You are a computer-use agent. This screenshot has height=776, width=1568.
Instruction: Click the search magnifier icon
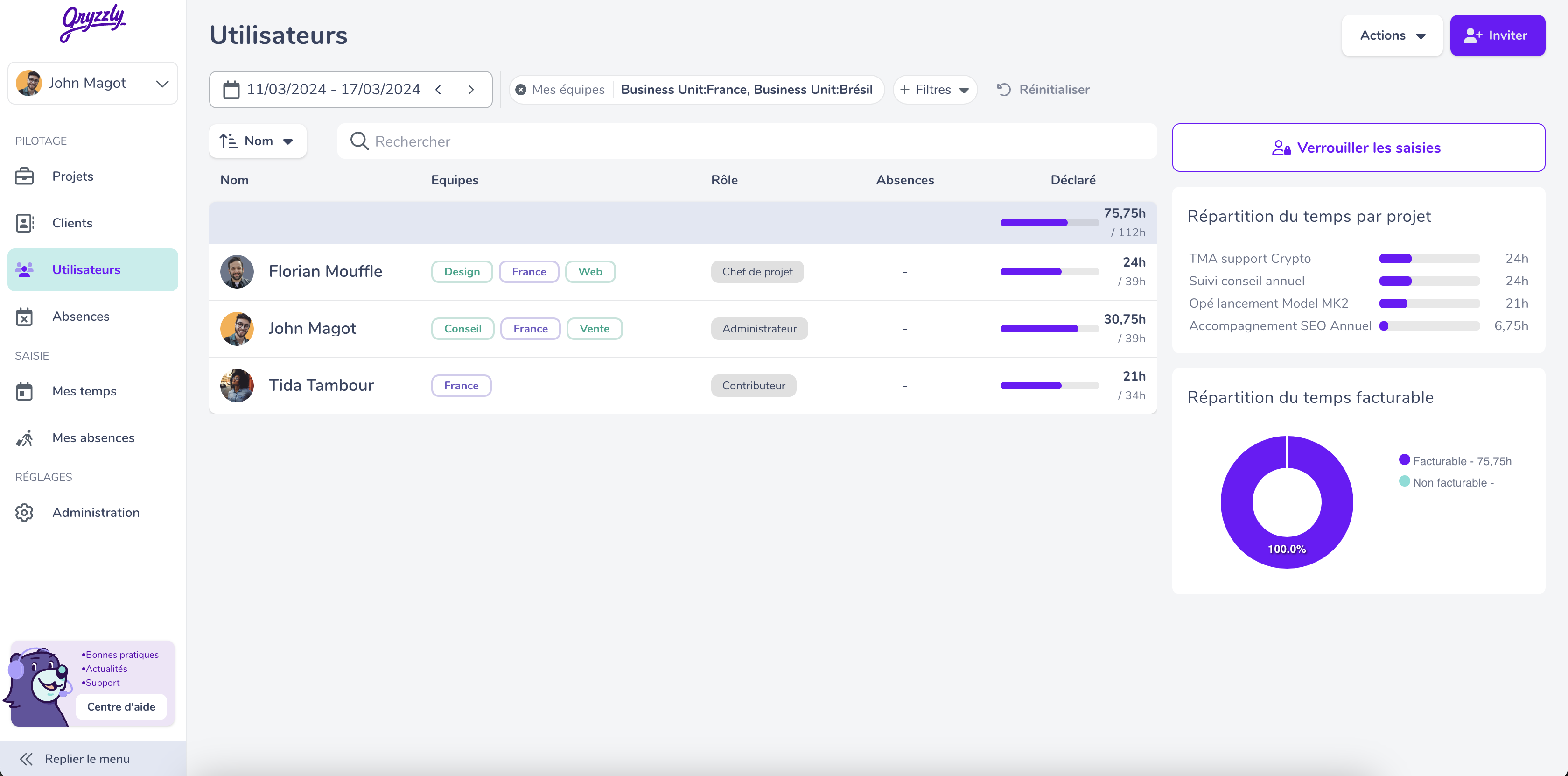pos(359,141)
